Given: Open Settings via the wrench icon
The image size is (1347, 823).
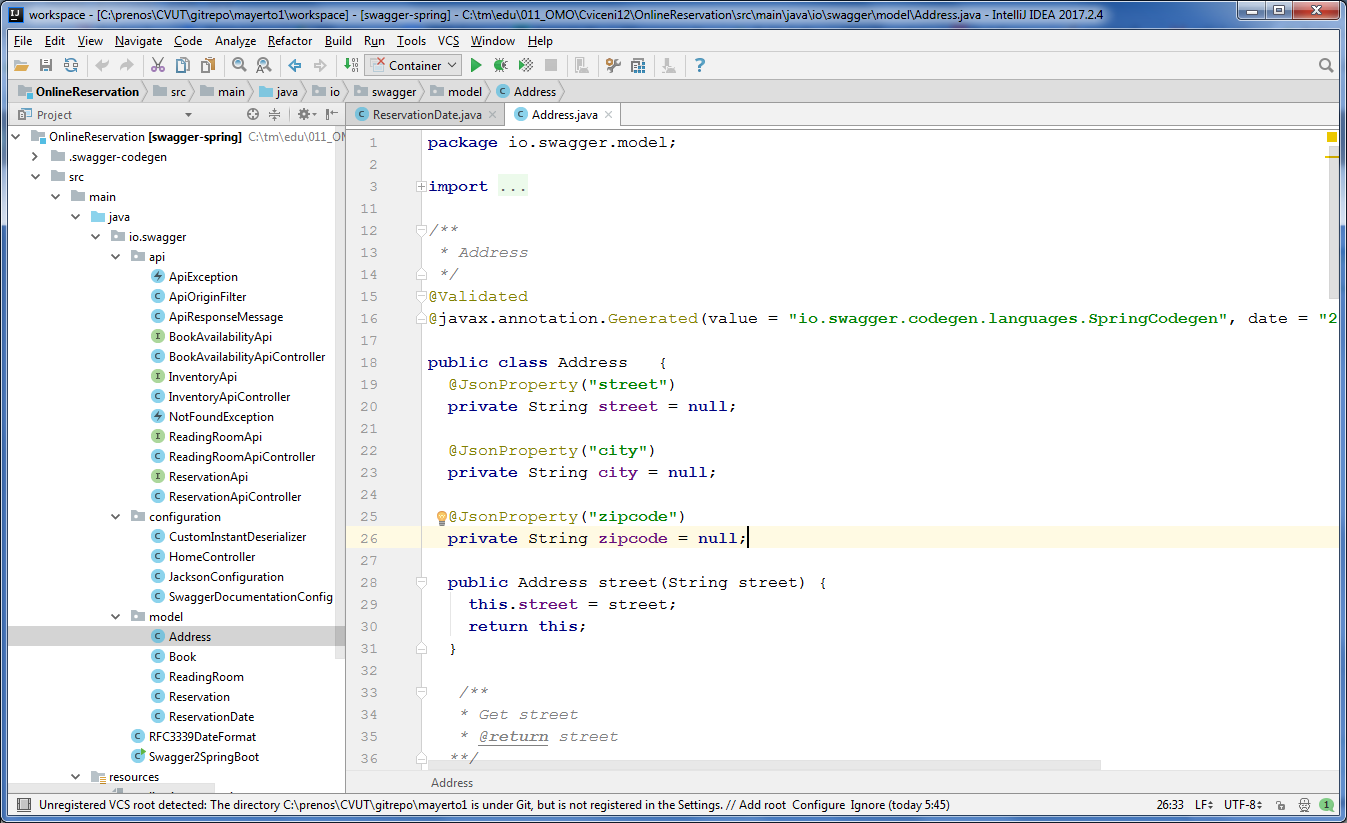Looking at the screenshot, I should (612, 65).
